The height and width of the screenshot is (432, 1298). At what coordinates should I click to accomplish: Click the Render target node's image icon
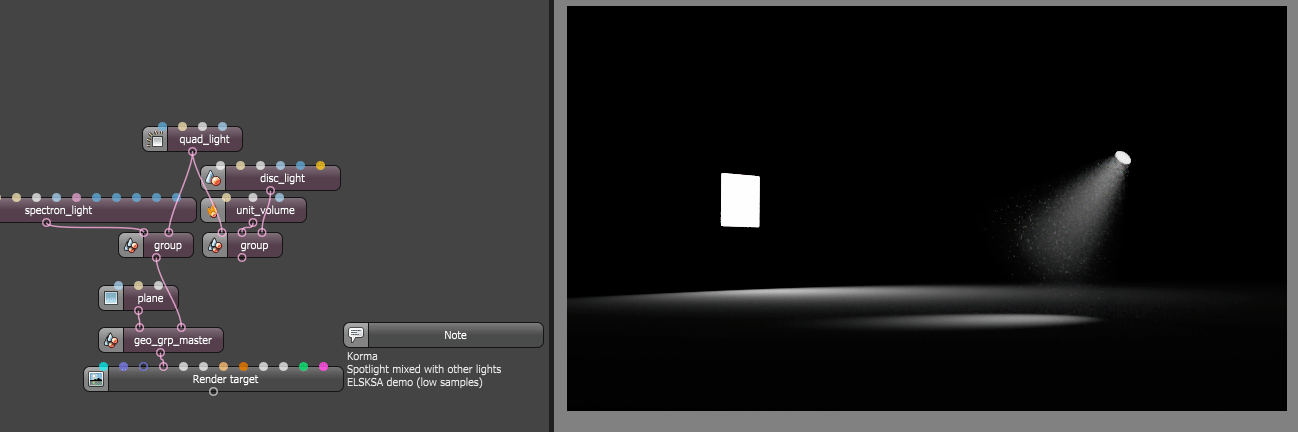click(96, 379)
